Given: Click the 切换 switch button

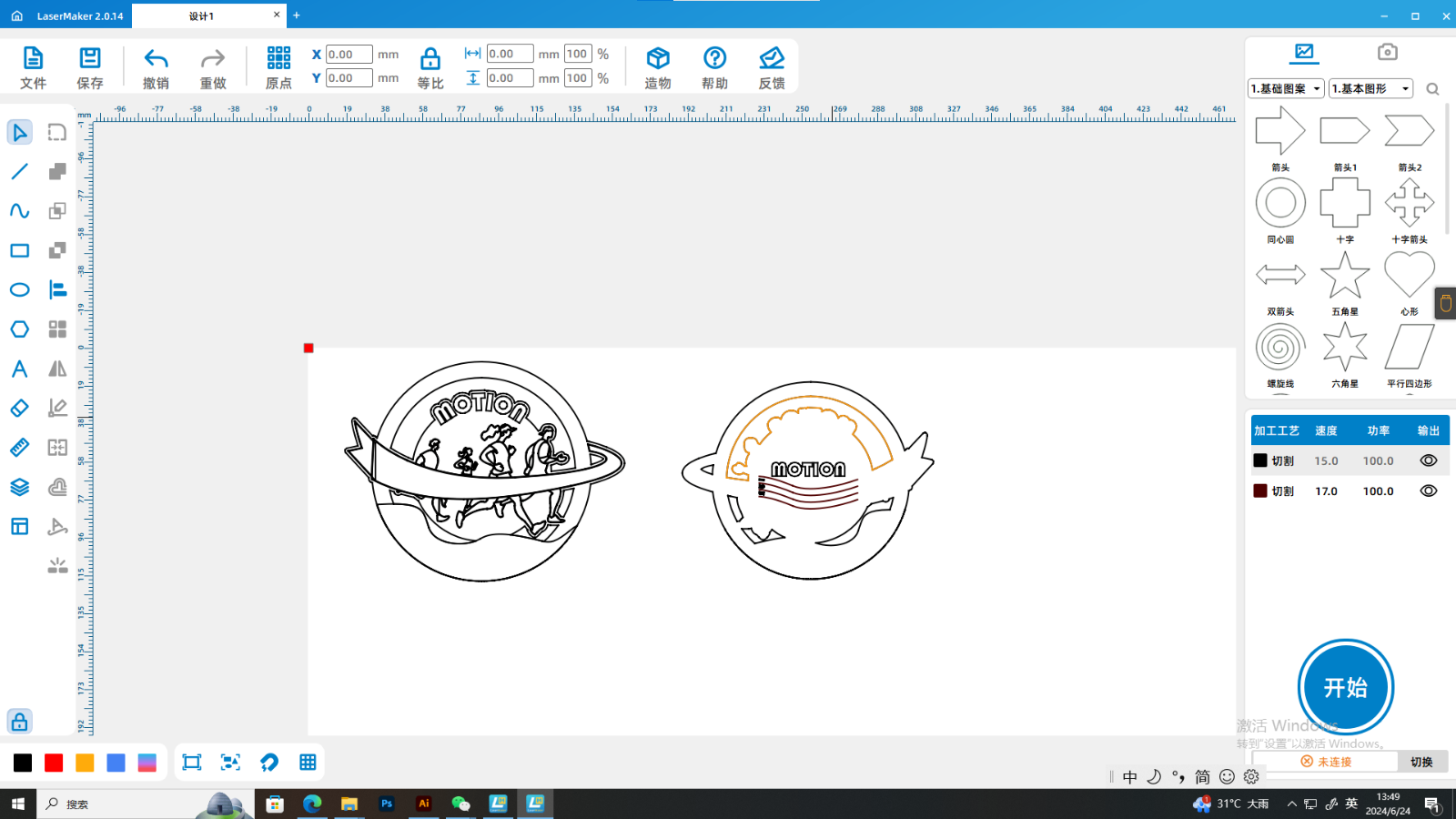Looking at the screenshot, I should tap(1421, 762).
